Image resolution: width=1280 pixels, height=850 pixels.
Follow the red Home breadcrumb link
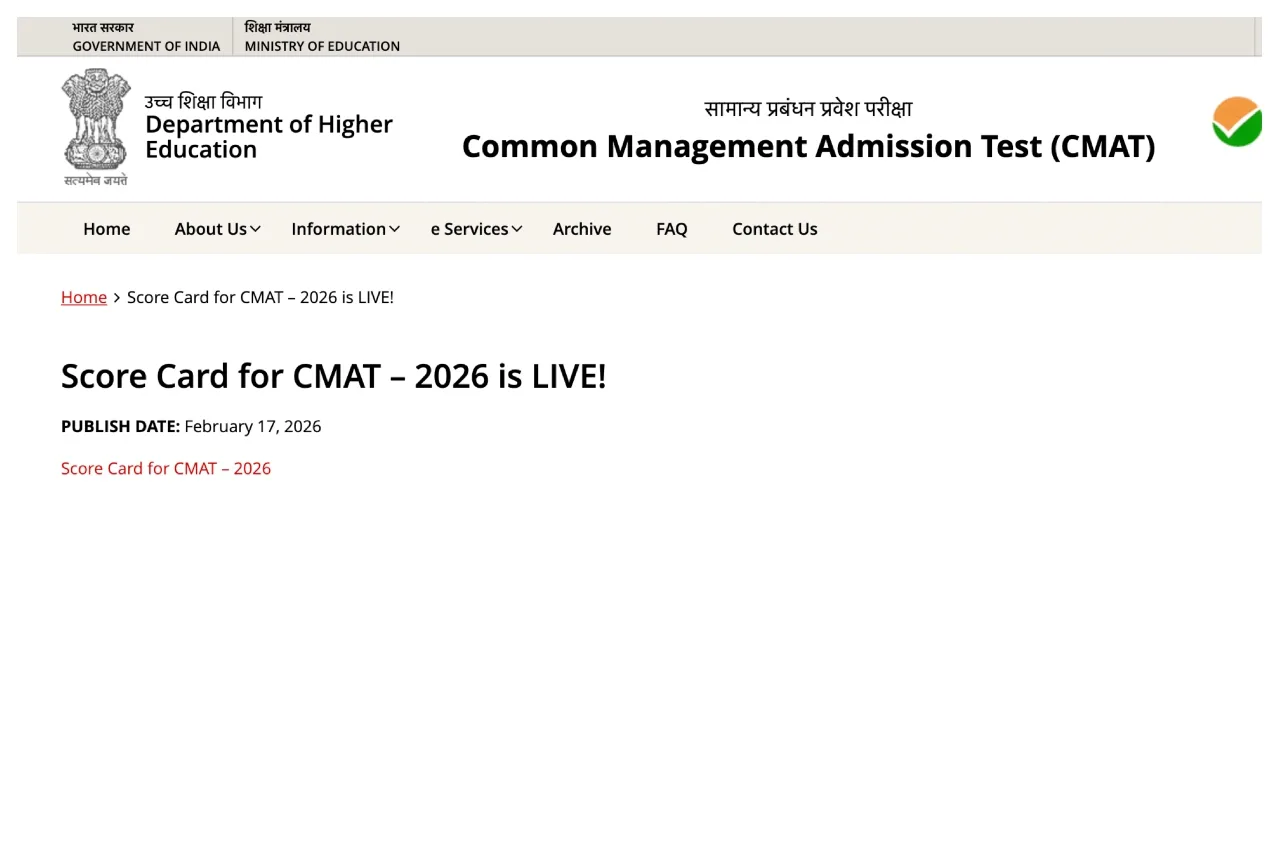point(84,297)
